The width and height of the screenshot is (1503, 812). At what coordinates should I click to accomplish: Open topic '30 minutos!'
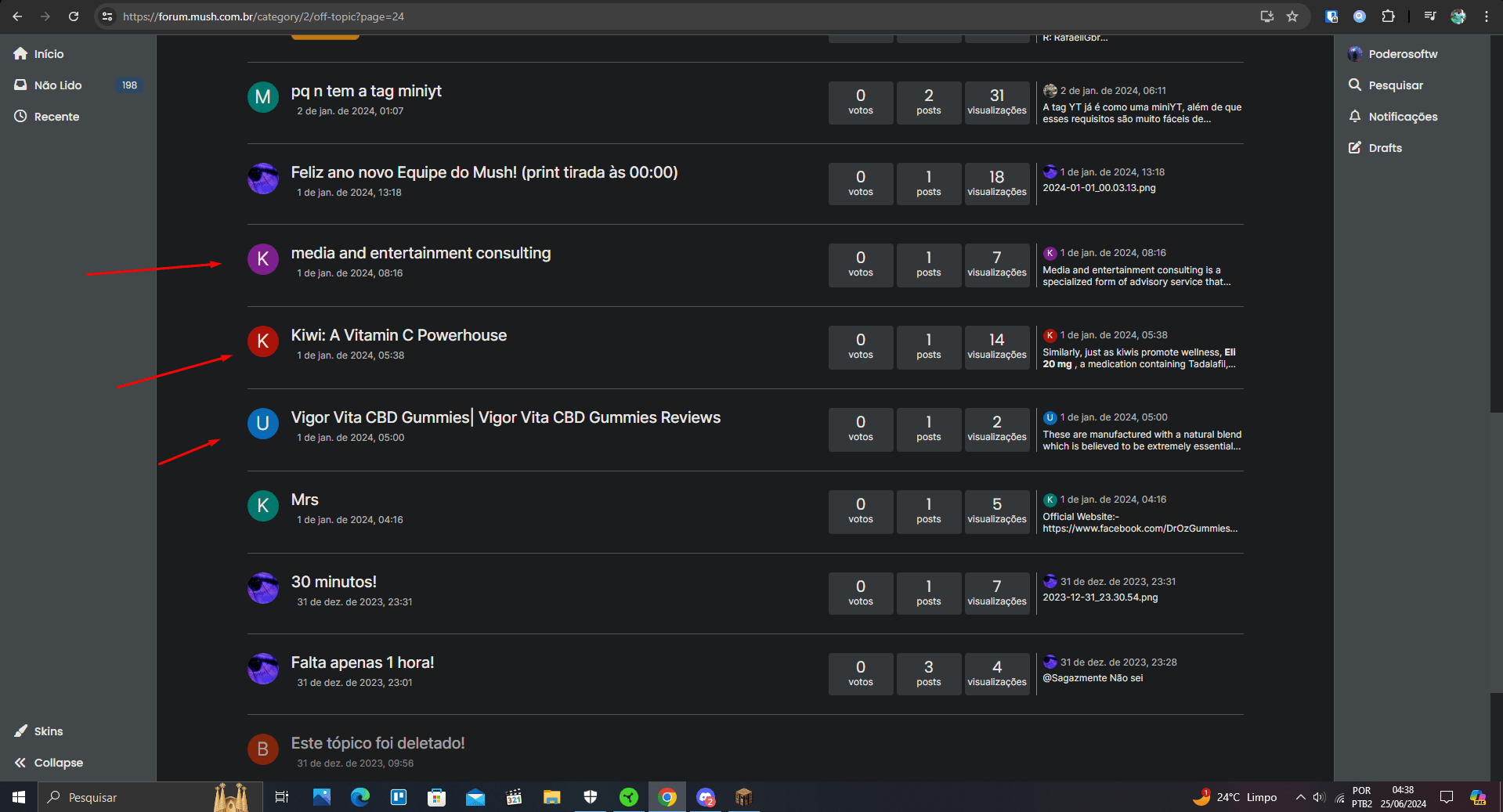click(x=334, y=582)
